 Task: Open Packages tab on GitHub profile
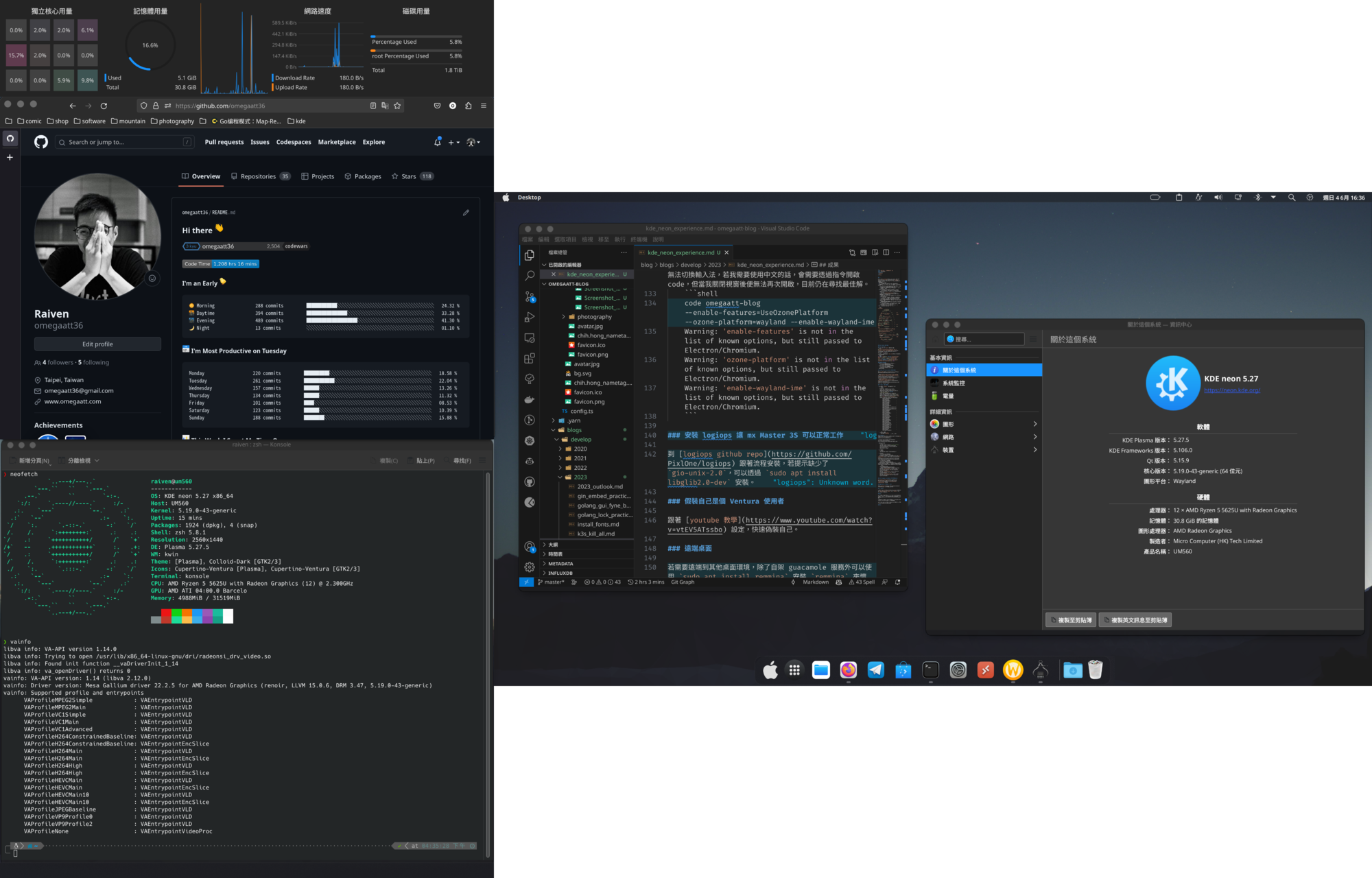363,176
